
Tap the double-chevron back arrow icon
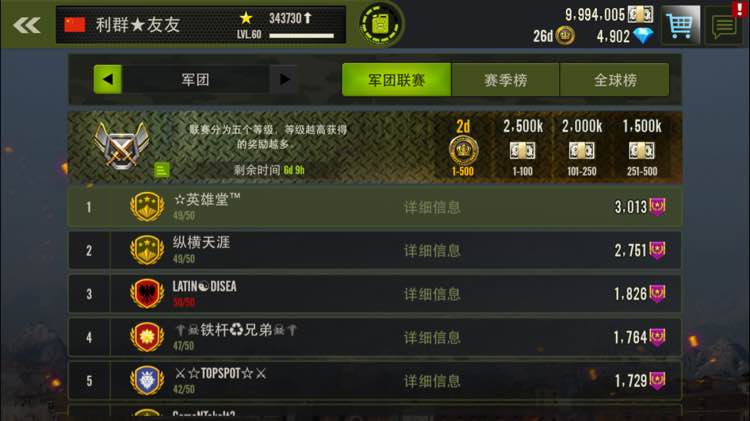[x=27, y=25]
